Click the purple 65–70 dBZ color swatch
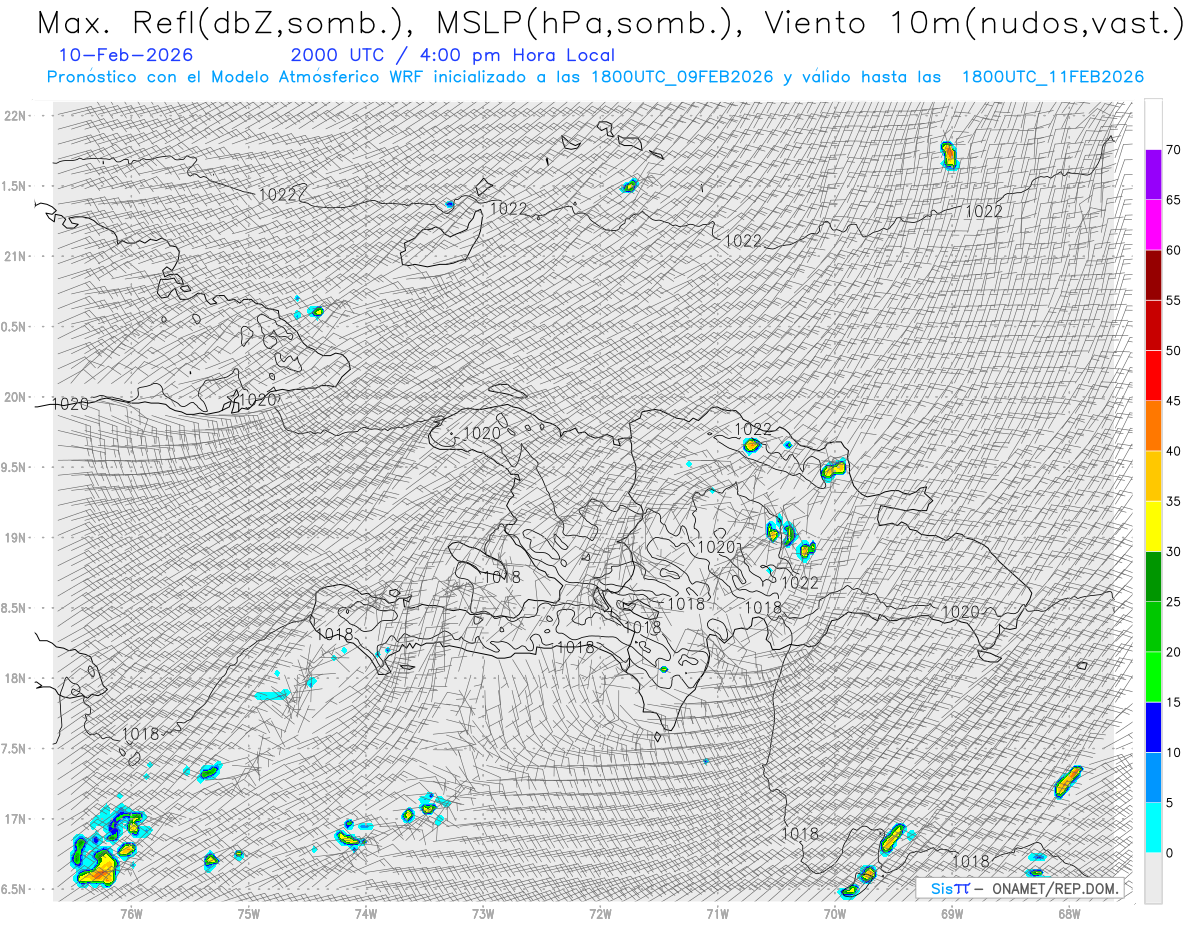This screenshot has height=927, width=1200. pos(1153,175)
